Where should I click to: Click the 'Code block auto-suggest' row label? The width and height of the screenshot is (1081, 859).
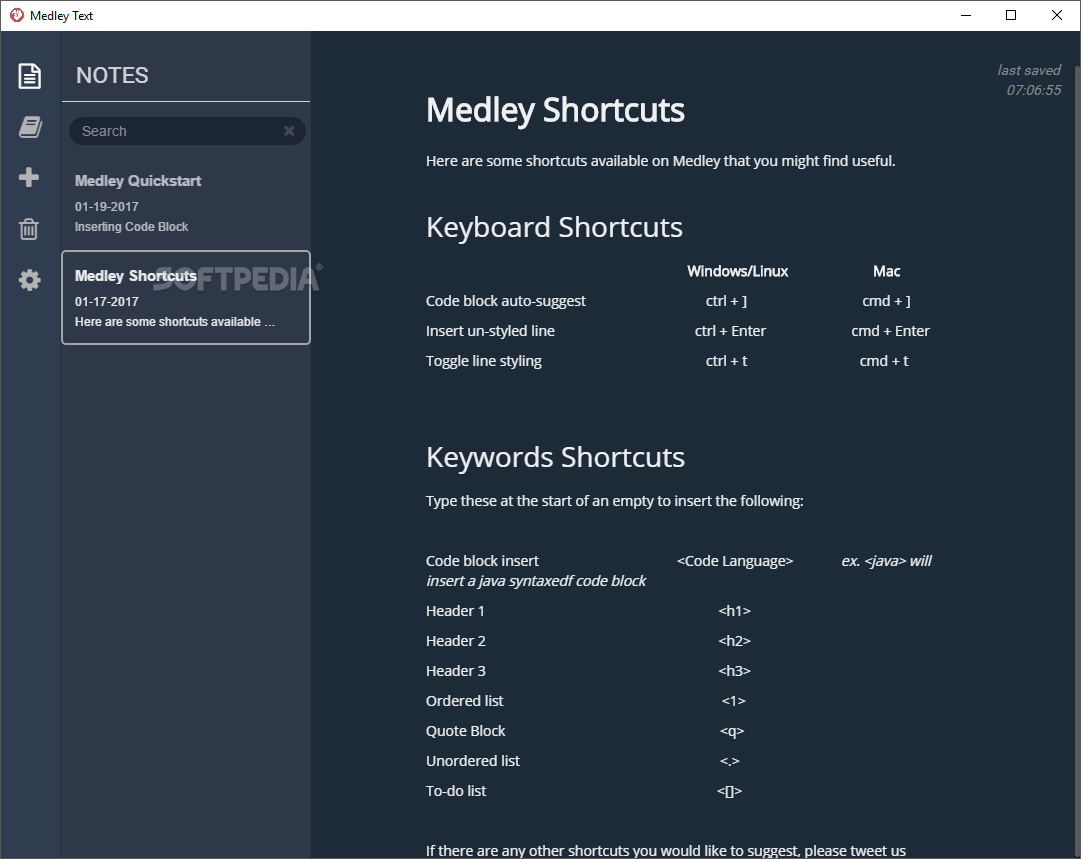[x=505, y=301]
